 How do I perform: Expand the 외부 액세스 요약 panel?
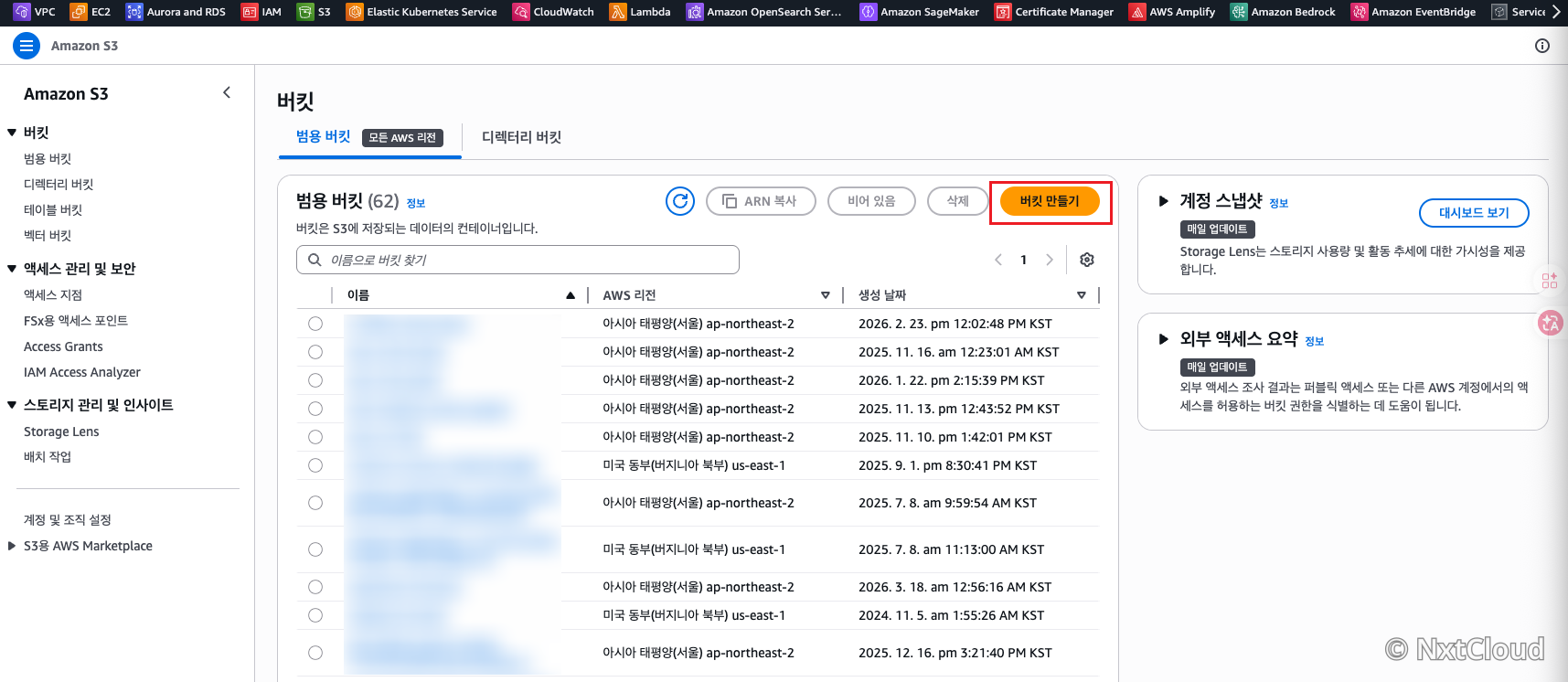click(x=1163, y=339)
